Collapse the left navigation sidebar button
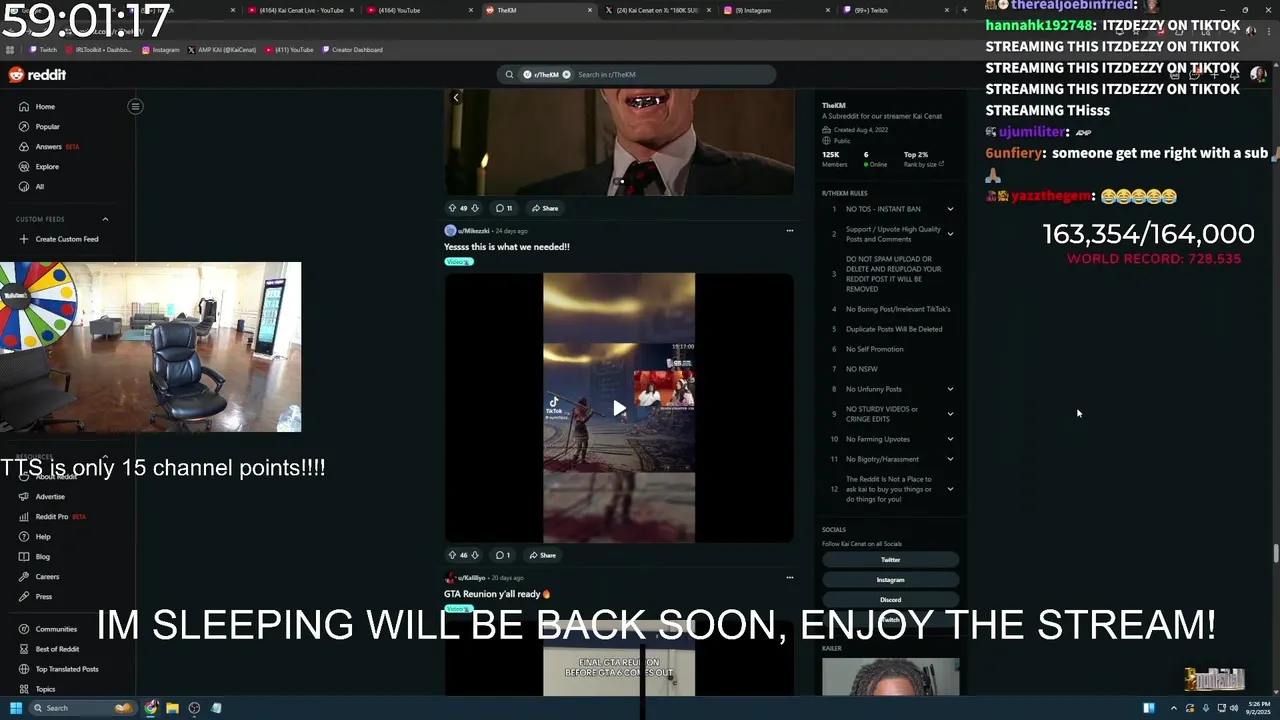 [x=135, y=106]
